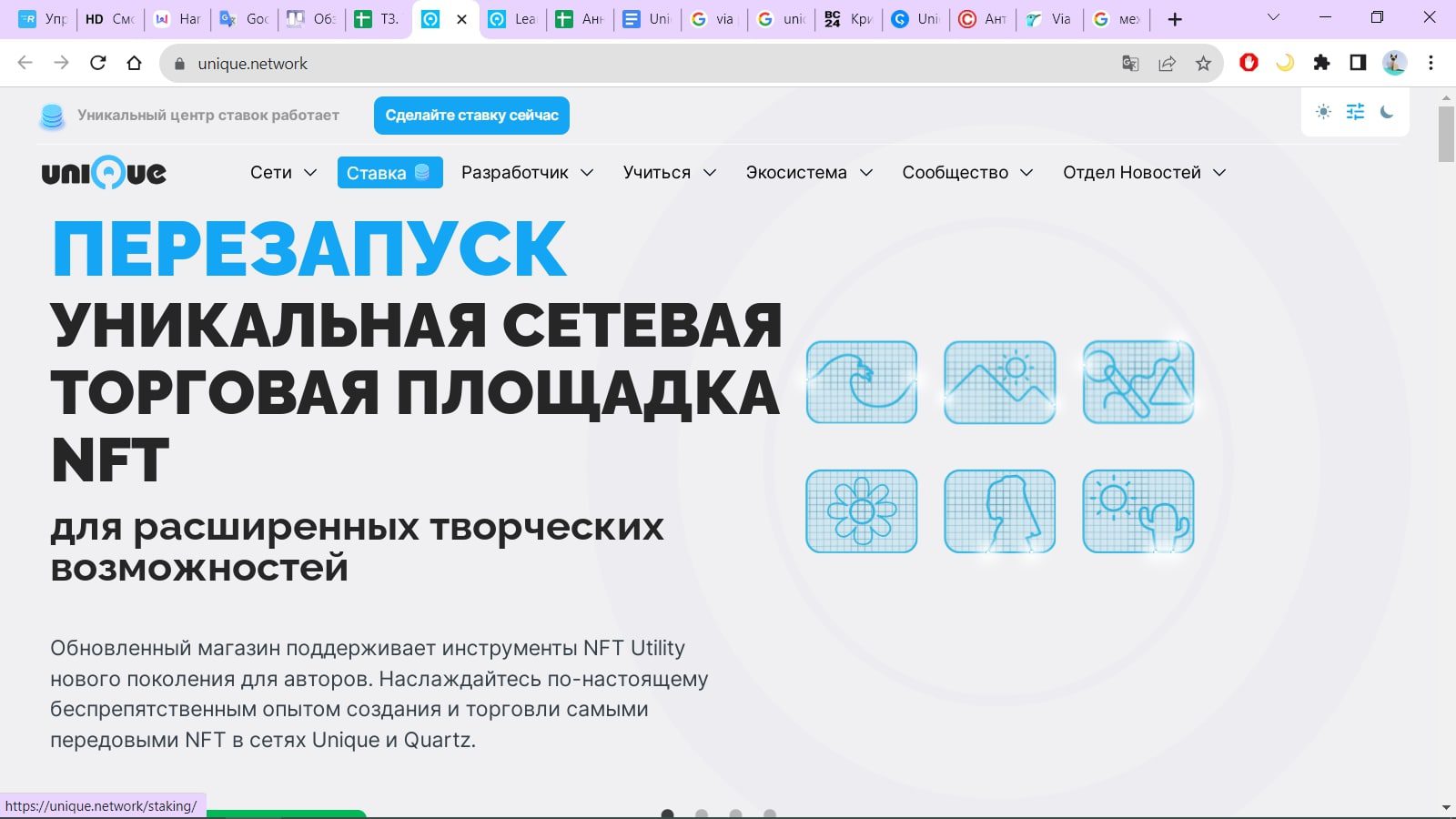Switch to dark theme moon icon
The width and height of the screenshot is (1456, 819).
(1387, 112)
